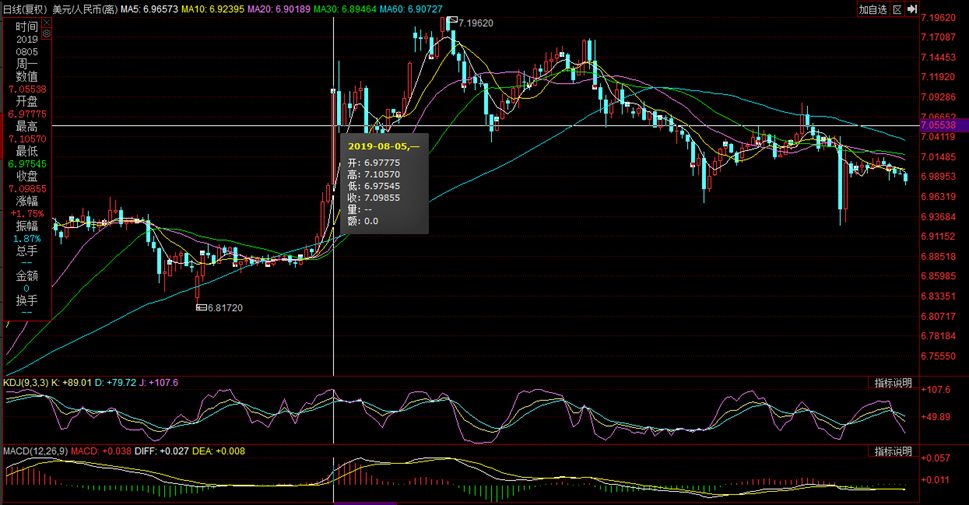This screenshot has width=969, height=505.
Task: Close the left data info panel
Action: 45,21
